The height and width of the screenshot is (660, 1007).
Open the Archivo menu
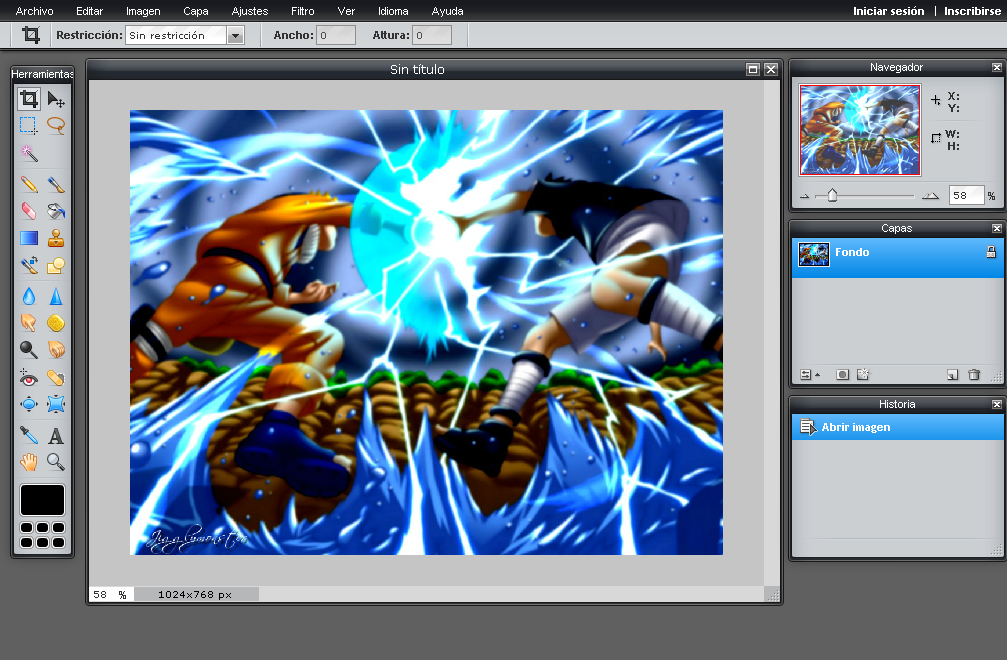35,11
